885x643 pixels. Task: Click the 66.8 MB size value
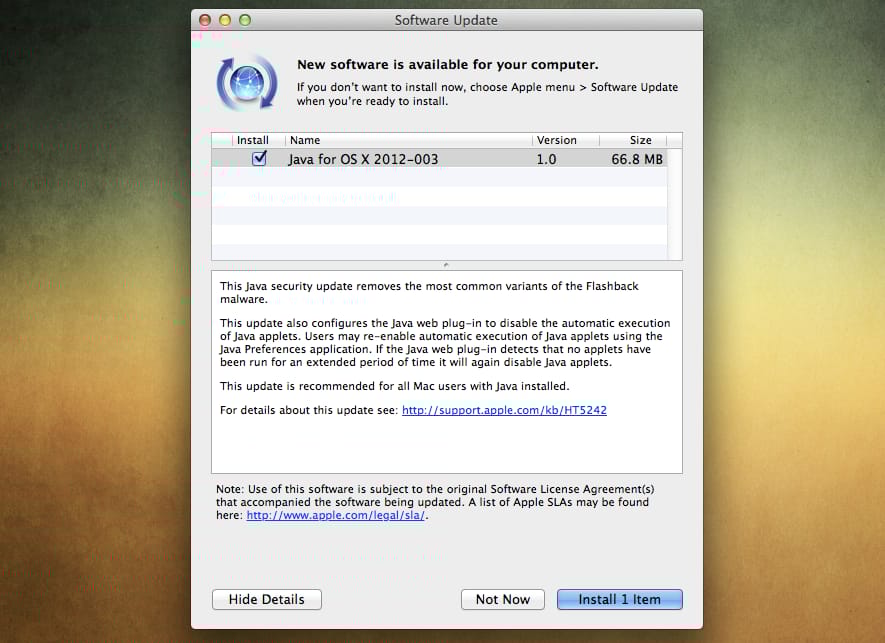click(x=637, y=159)
